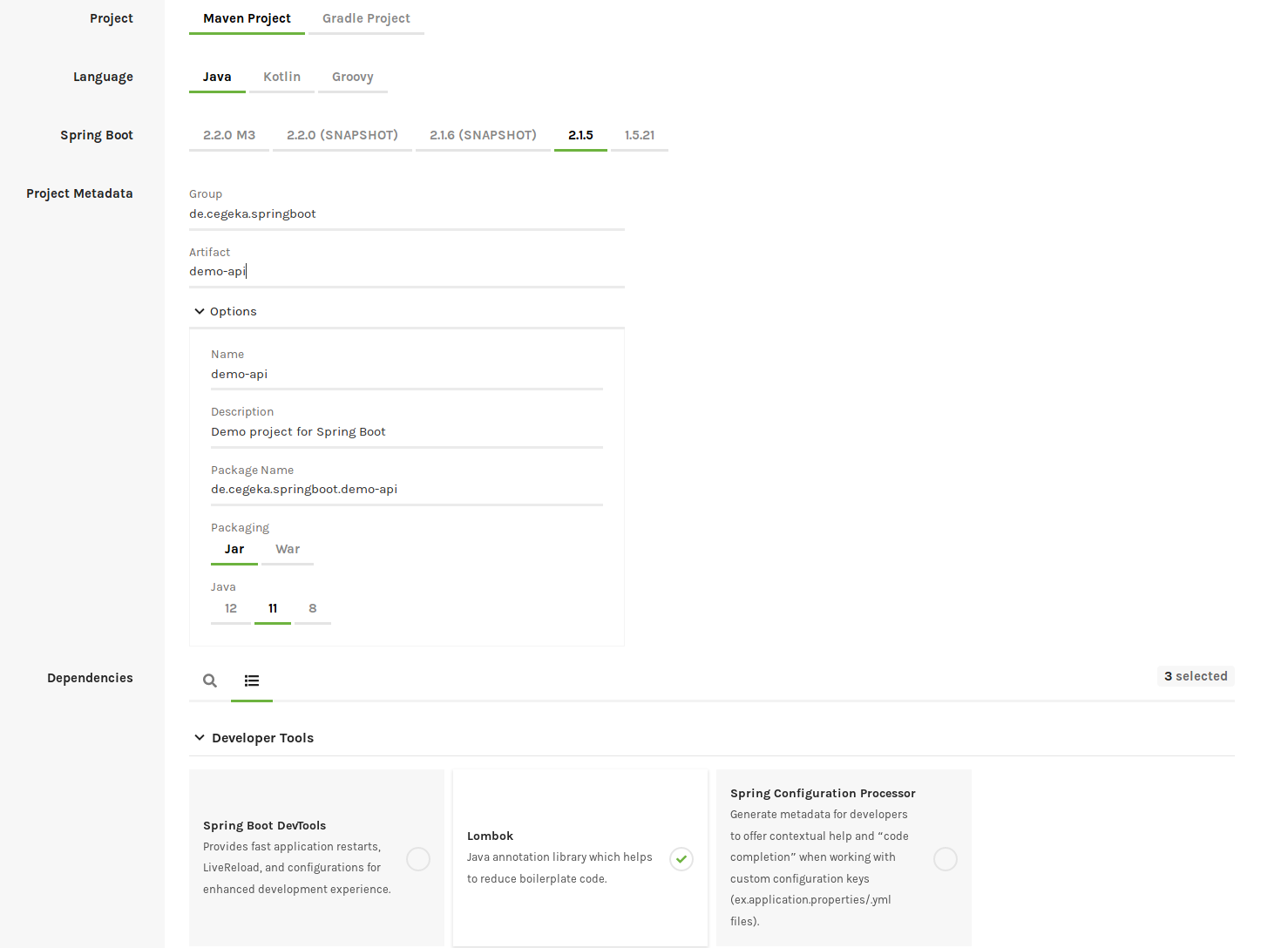Screen dimensions: 1288x948
Task: Open the 3 selected dependencies badge
Action: point(1196,676)
